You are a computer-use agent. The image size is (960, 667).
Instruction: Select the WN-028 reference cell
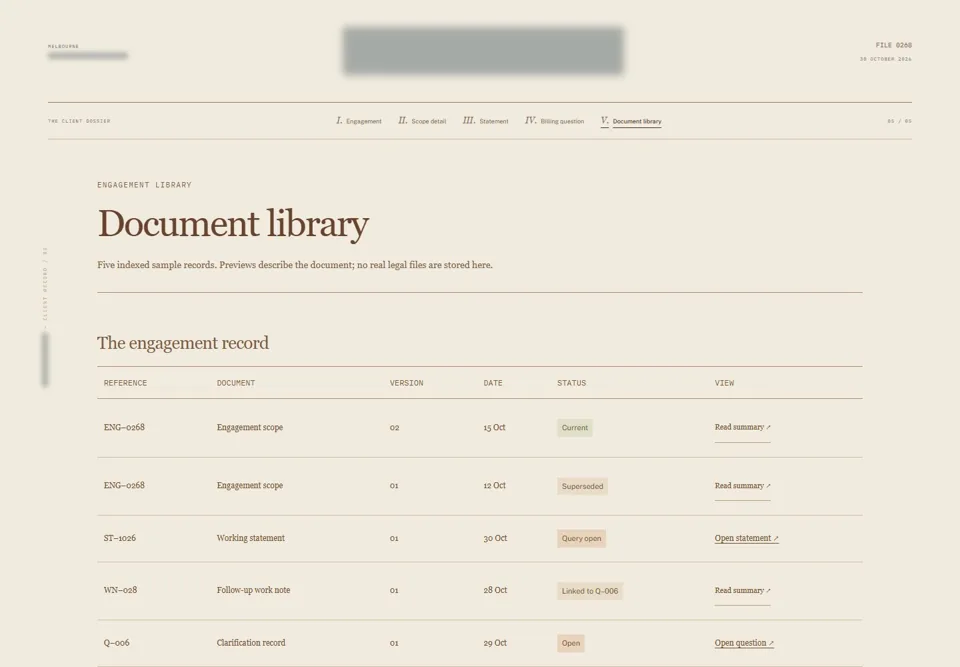tap(121, 590)
